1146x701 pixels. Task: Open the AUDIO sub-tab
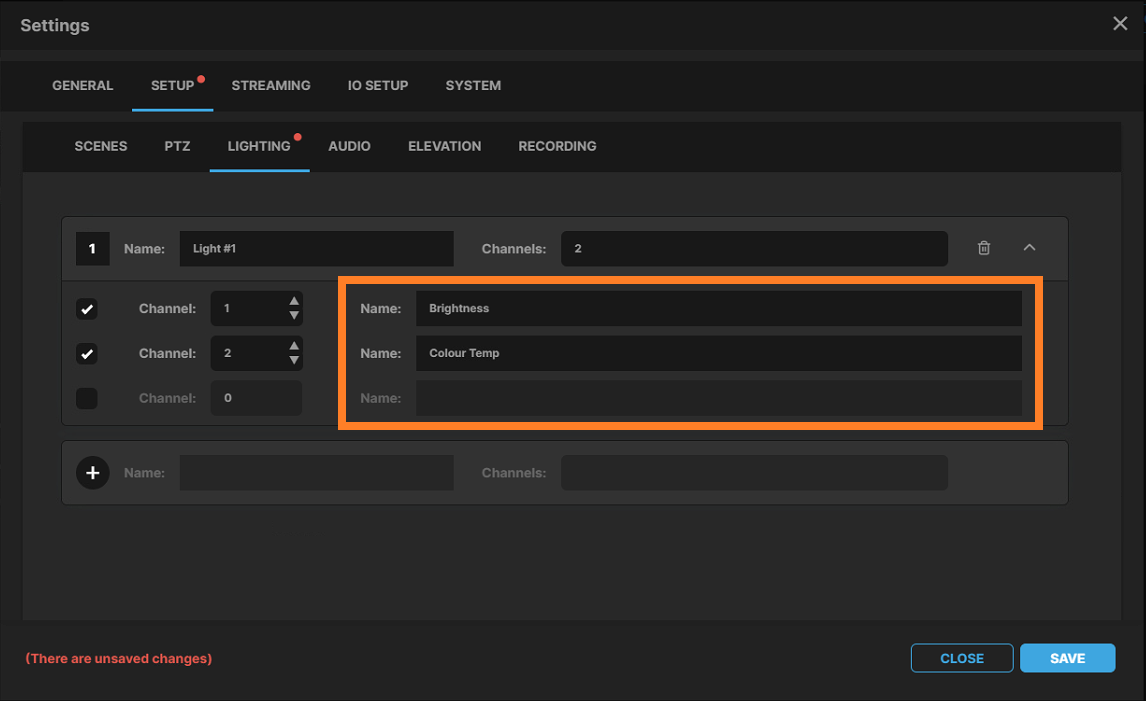tap(349, 146)
